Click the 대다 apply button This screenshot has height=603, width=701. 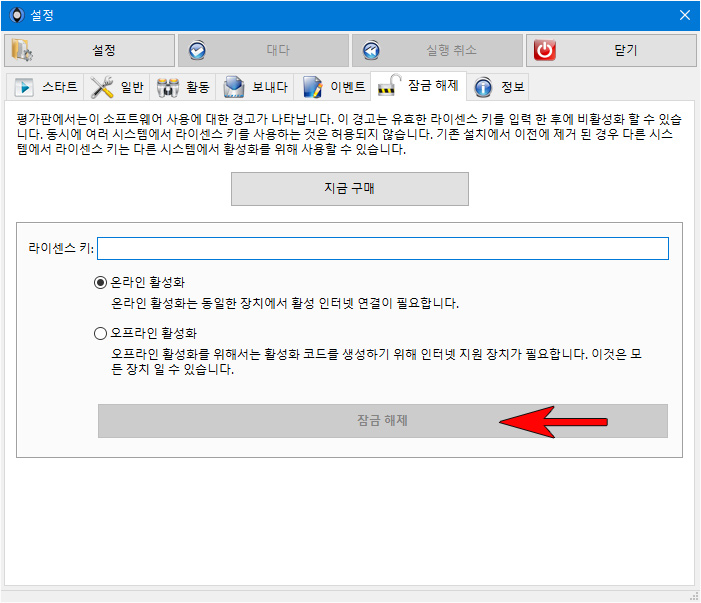(263, 51)
